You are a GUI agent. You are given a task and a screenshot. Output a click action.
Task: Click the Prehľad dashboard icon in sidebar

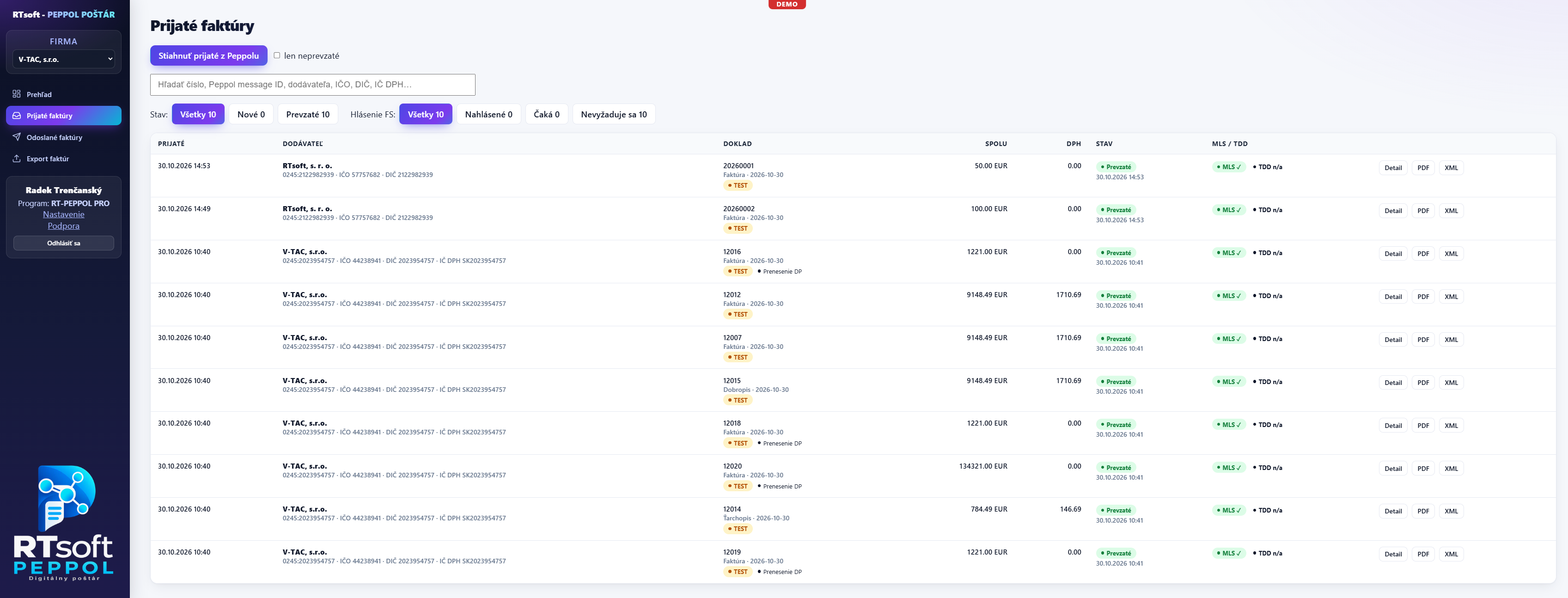(17, 94)
